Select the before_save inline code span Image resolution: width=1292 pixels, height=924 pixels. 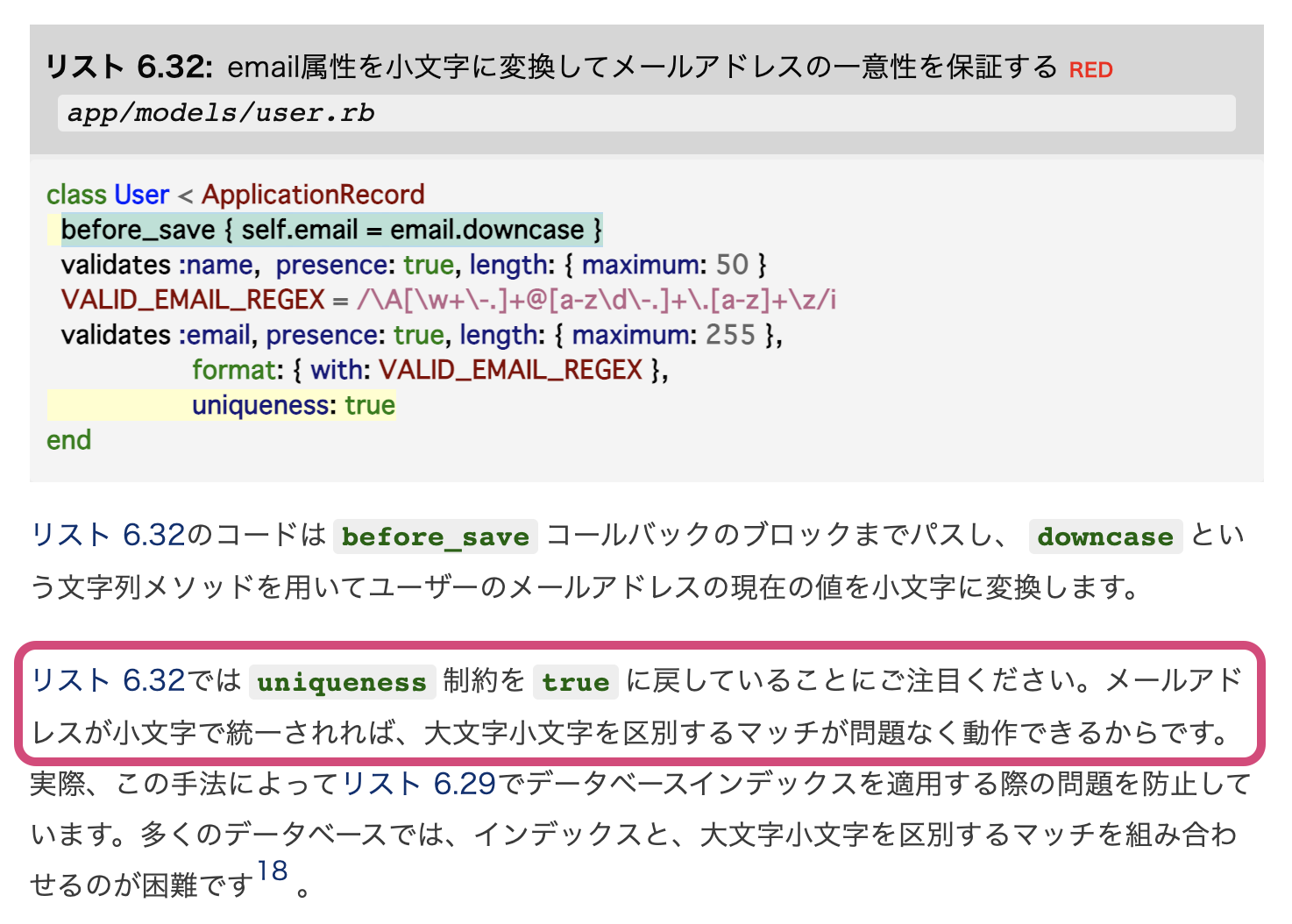pos(434,537)
